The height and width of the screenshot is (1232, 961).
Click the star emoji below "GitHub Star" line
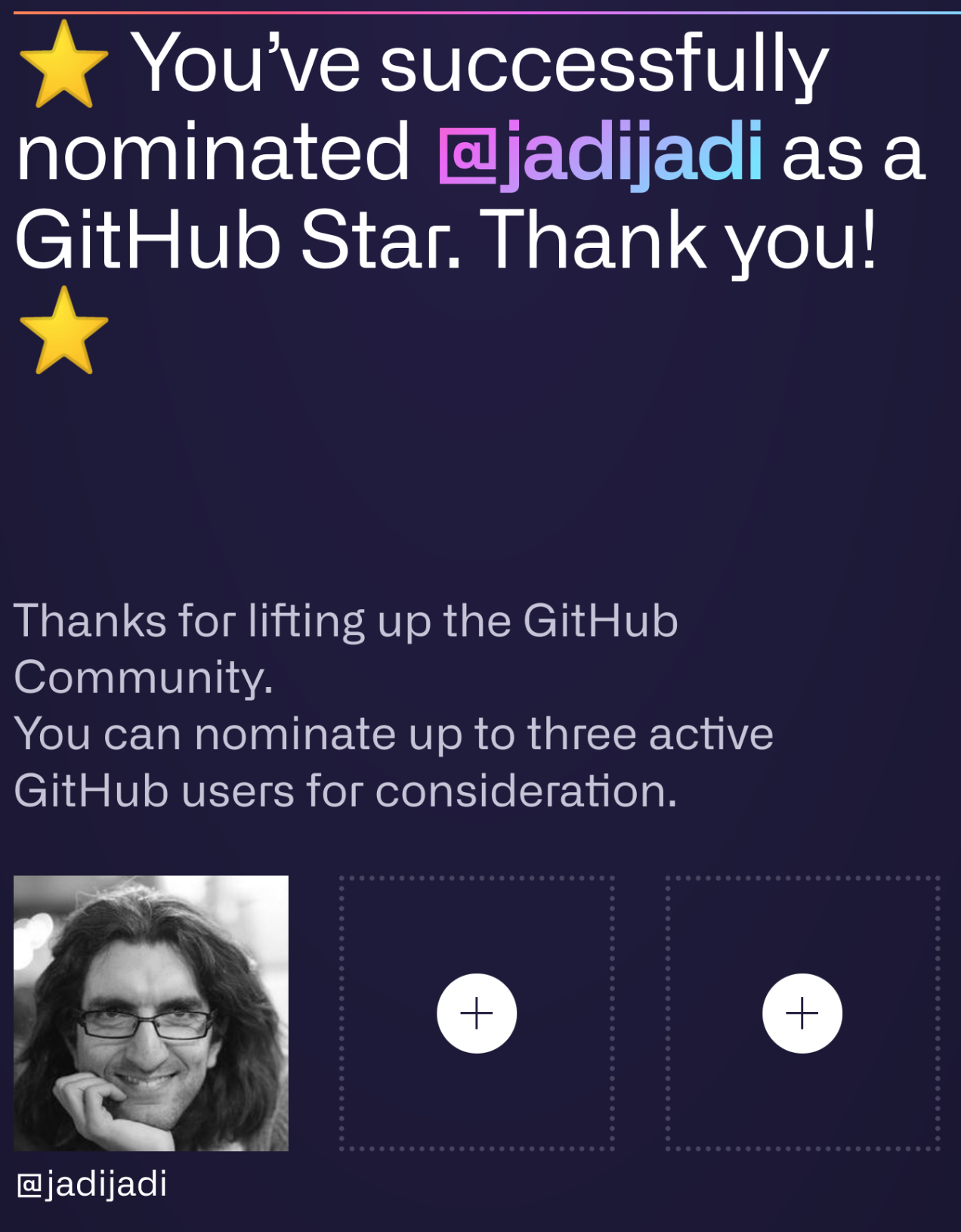pyautogui.click(x=63, y=331)
